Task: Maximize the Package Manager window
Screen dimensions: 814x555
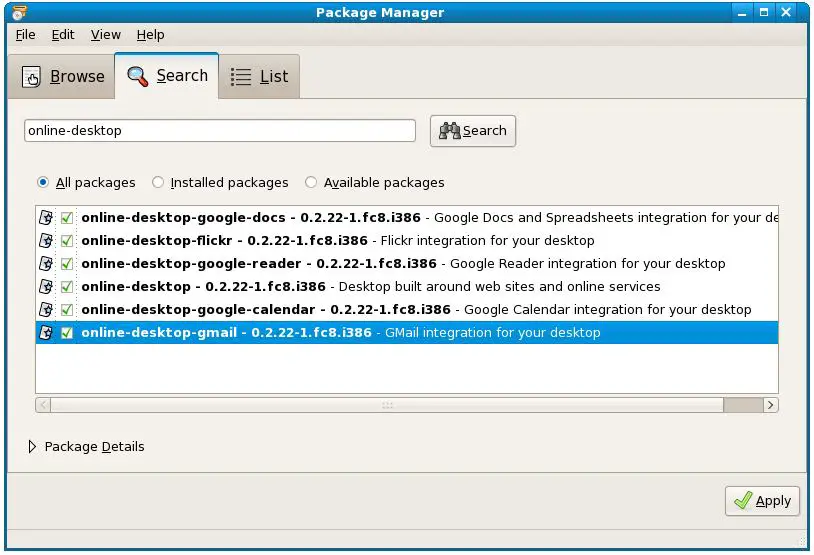Action: coord(764,12)
